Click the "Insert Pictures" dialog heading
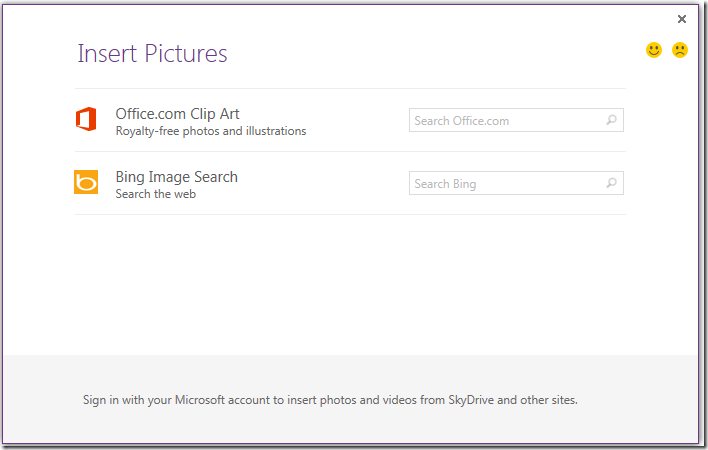708x450 pixels. tap(152, 54)
